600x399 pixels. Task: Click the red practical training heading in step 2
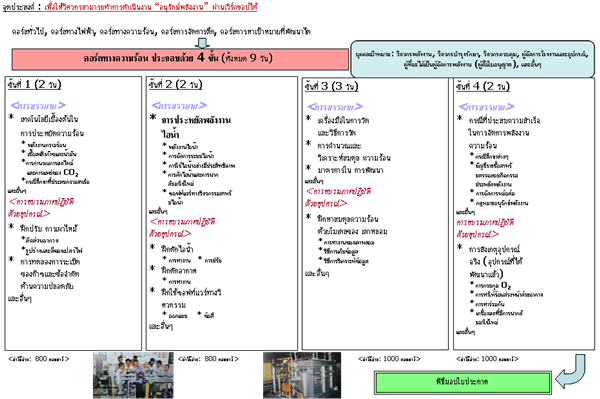pos(182,227)
